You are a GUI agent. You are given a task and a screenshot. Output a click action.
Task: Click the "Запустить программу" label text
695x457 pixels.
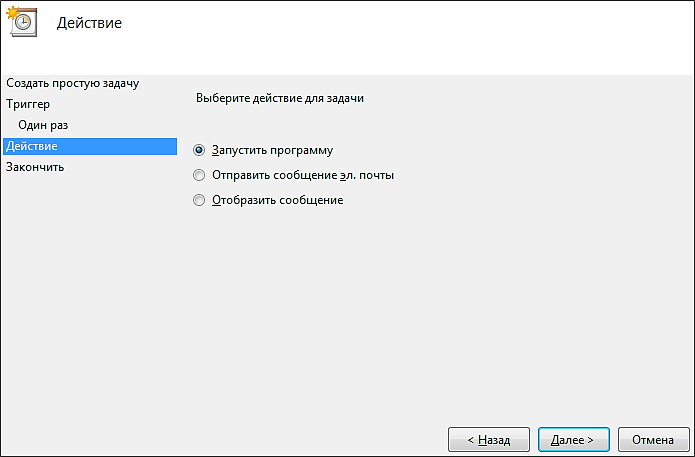(272, 150)
